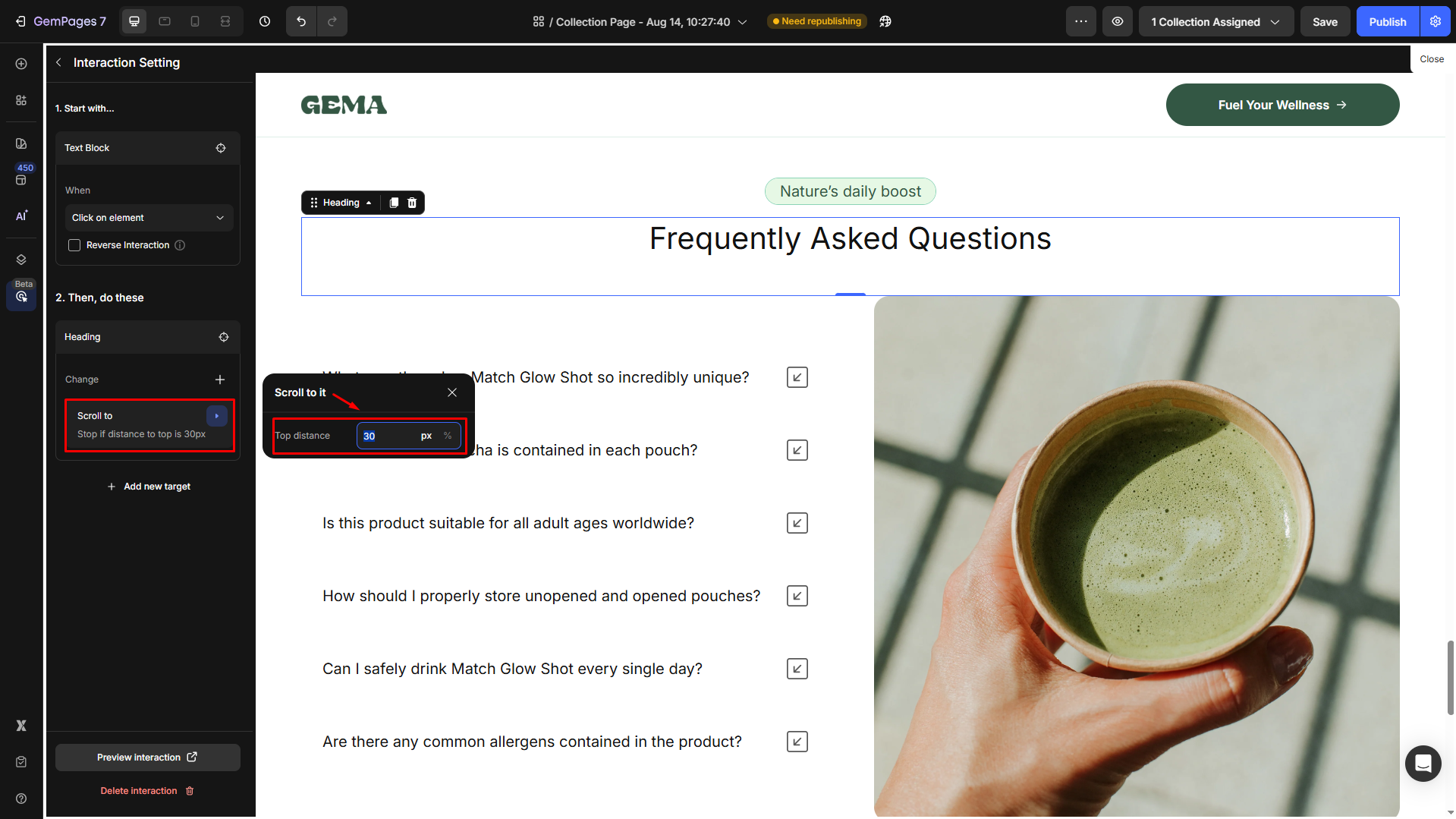The width and height of the screenshot is (1456, 819).
Task: Click Preview interaction button
Action: [x=147, y=757]
